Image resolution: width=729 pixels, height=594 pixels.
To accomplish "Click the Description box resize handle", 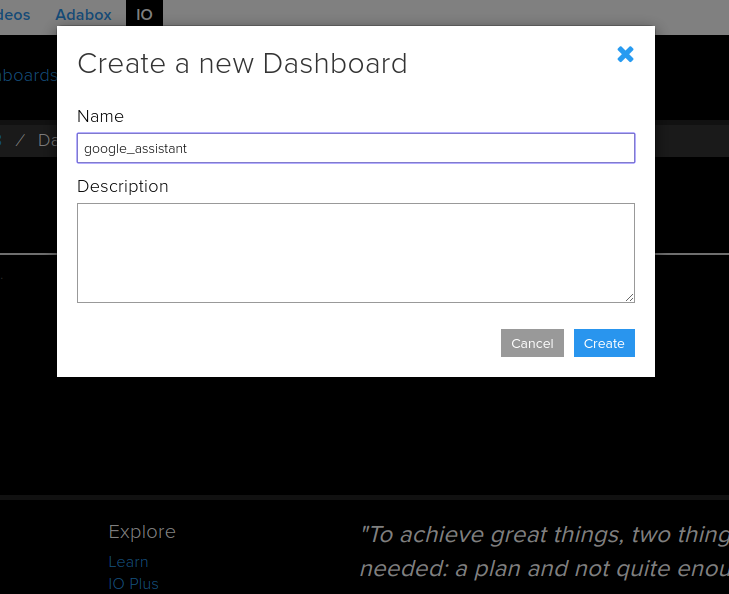I will coord(630,297).
